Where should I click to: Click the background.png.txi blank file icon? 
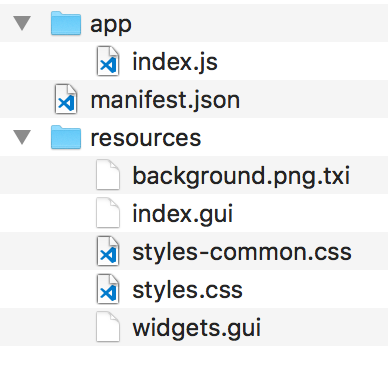pyautogui.click(x=108, y=175)
